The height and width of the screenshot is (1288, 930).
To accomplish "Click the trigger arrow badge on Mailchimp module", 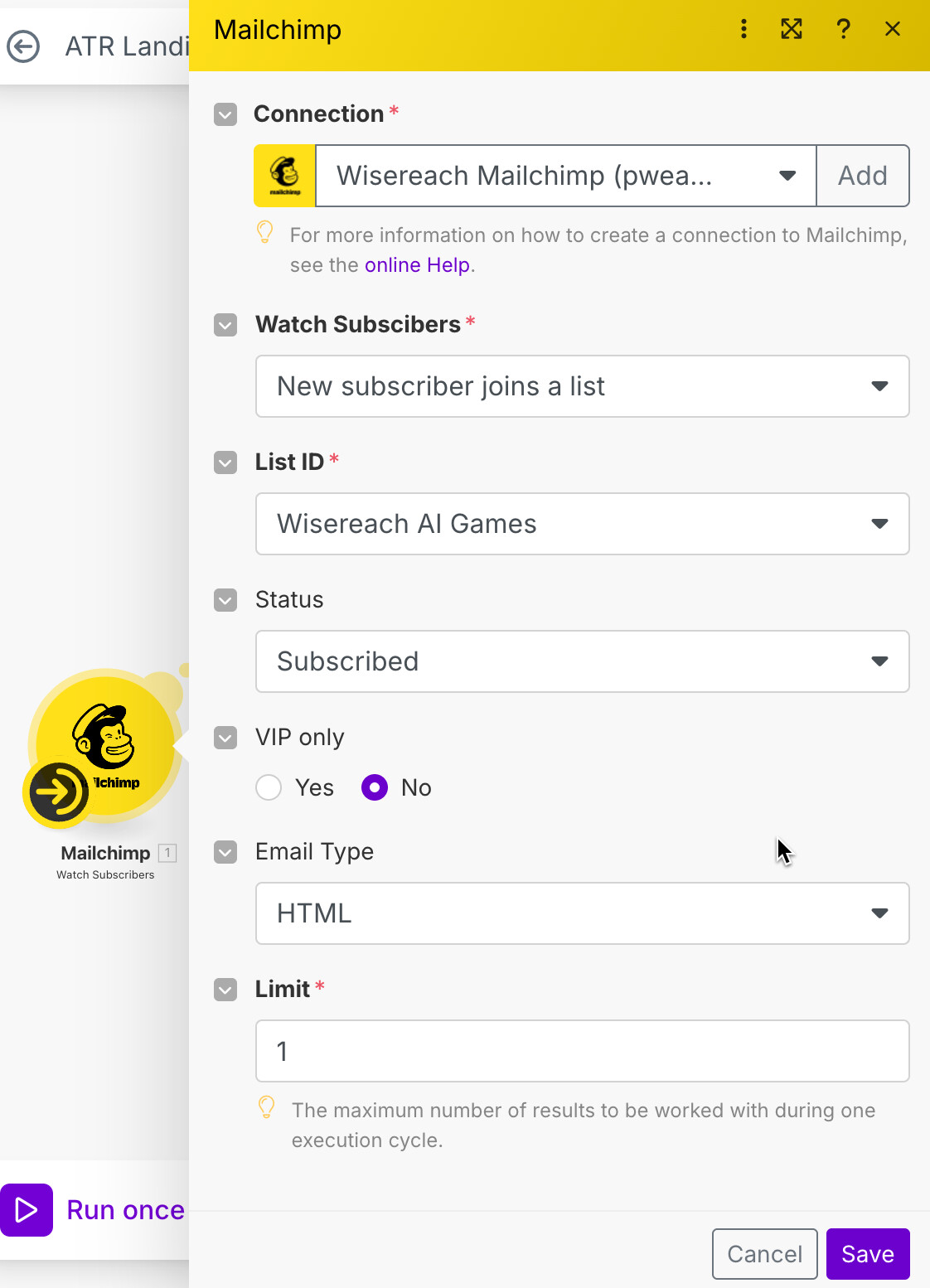I will point(57,793).
